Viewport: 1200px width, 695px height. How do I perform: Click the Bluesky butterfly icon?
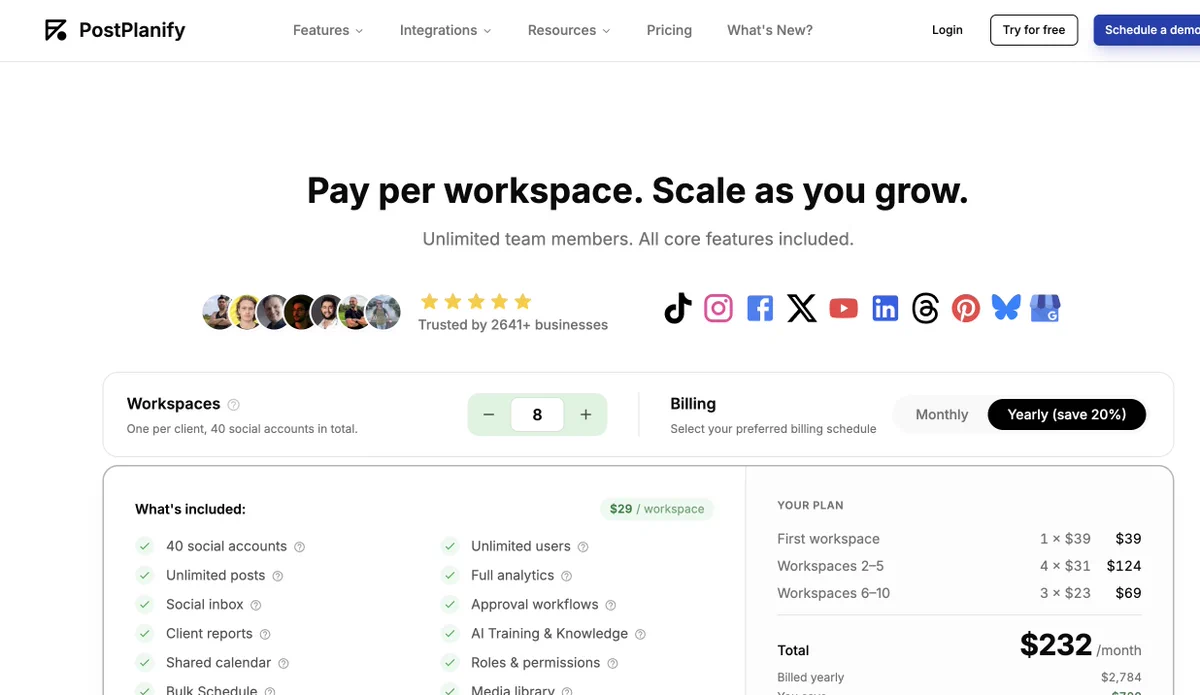point(1006,308)
